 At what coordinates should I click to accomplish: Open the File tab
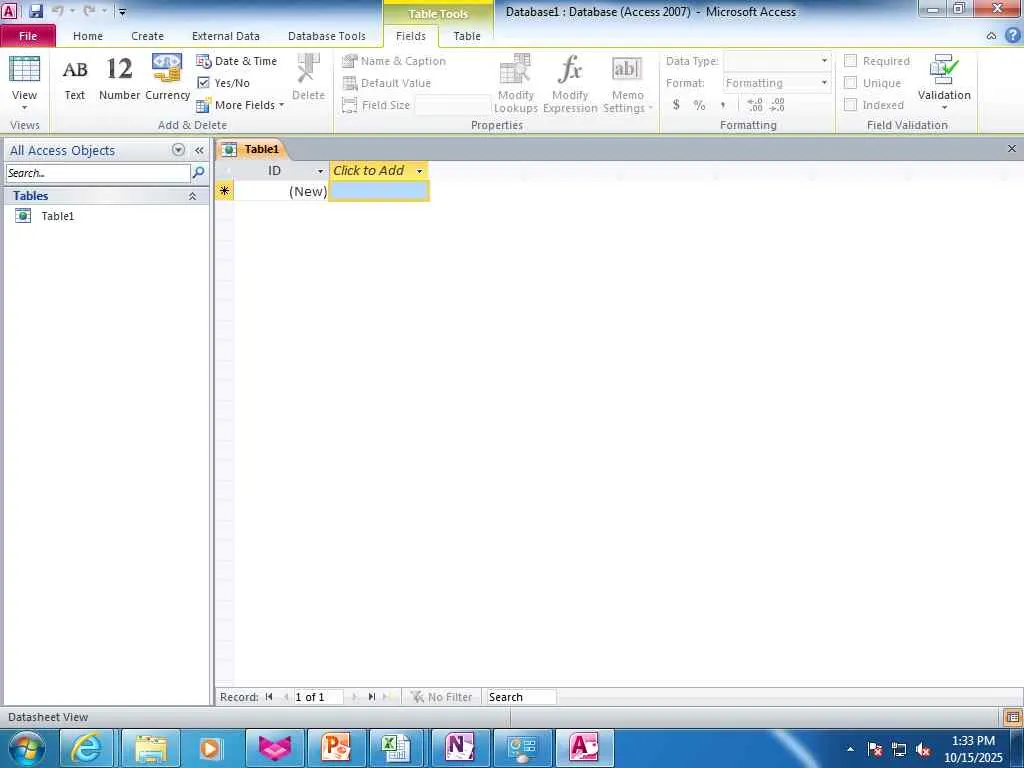pyautogui.click(x=28, y=36)
